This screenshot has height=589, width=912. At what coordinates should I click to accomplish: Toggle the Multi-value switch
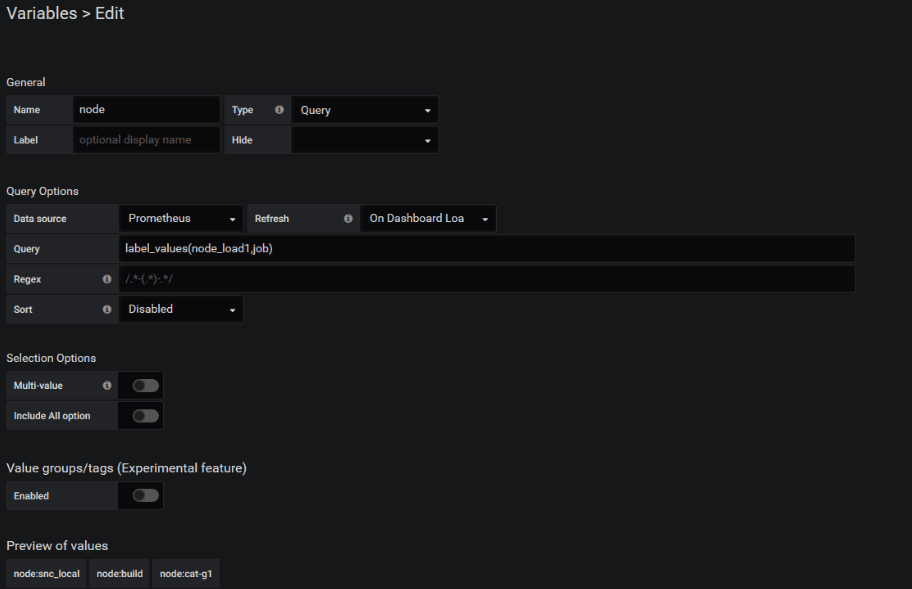(x=145, y=385)
